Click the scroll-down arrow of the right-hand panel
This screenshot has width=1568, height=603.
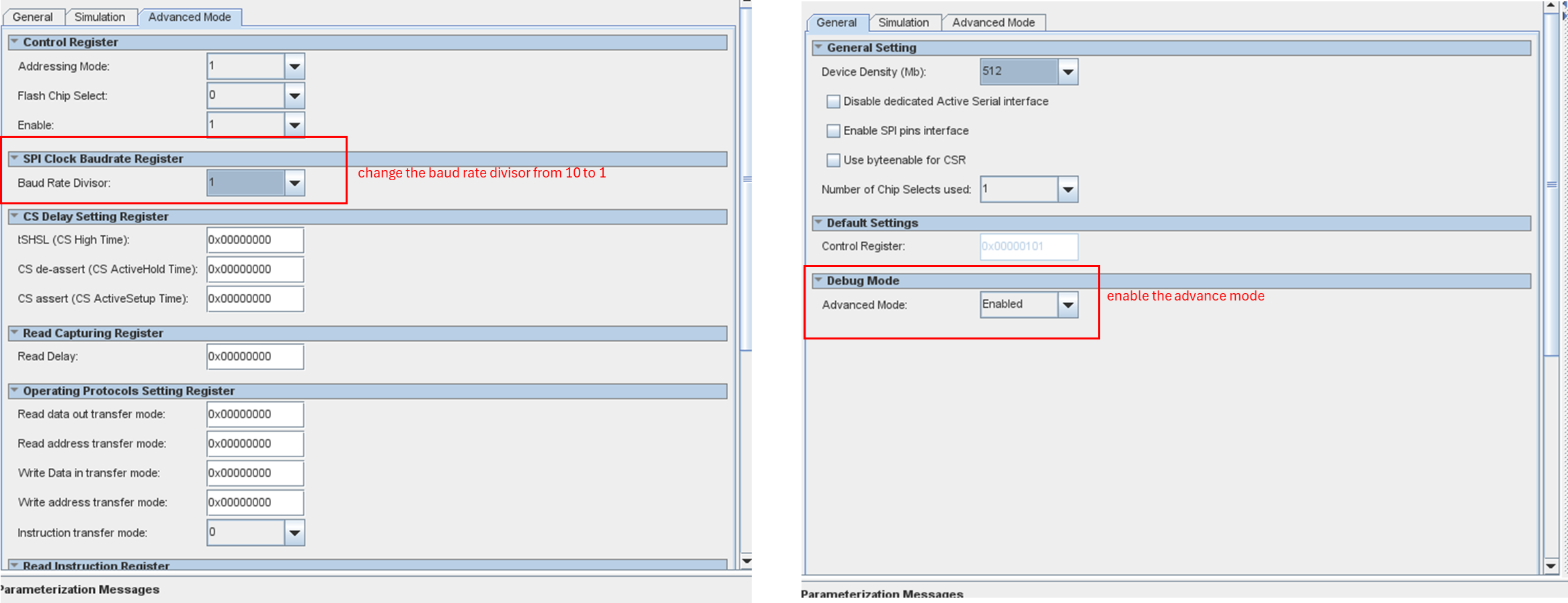1551,566
